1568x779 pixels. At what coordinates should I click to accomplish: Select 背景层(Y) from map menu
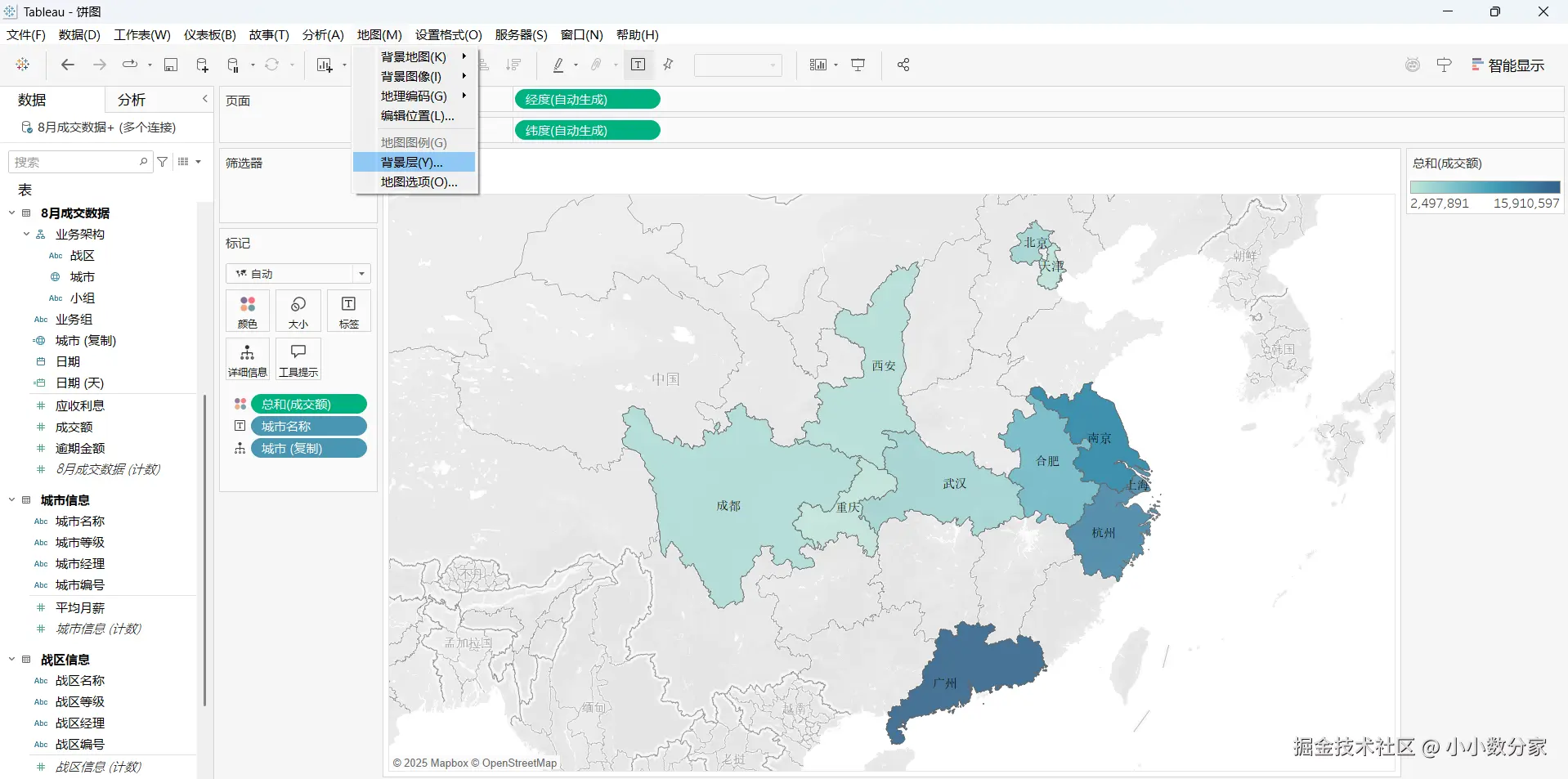pyautogui.click(x=414, y=163)
